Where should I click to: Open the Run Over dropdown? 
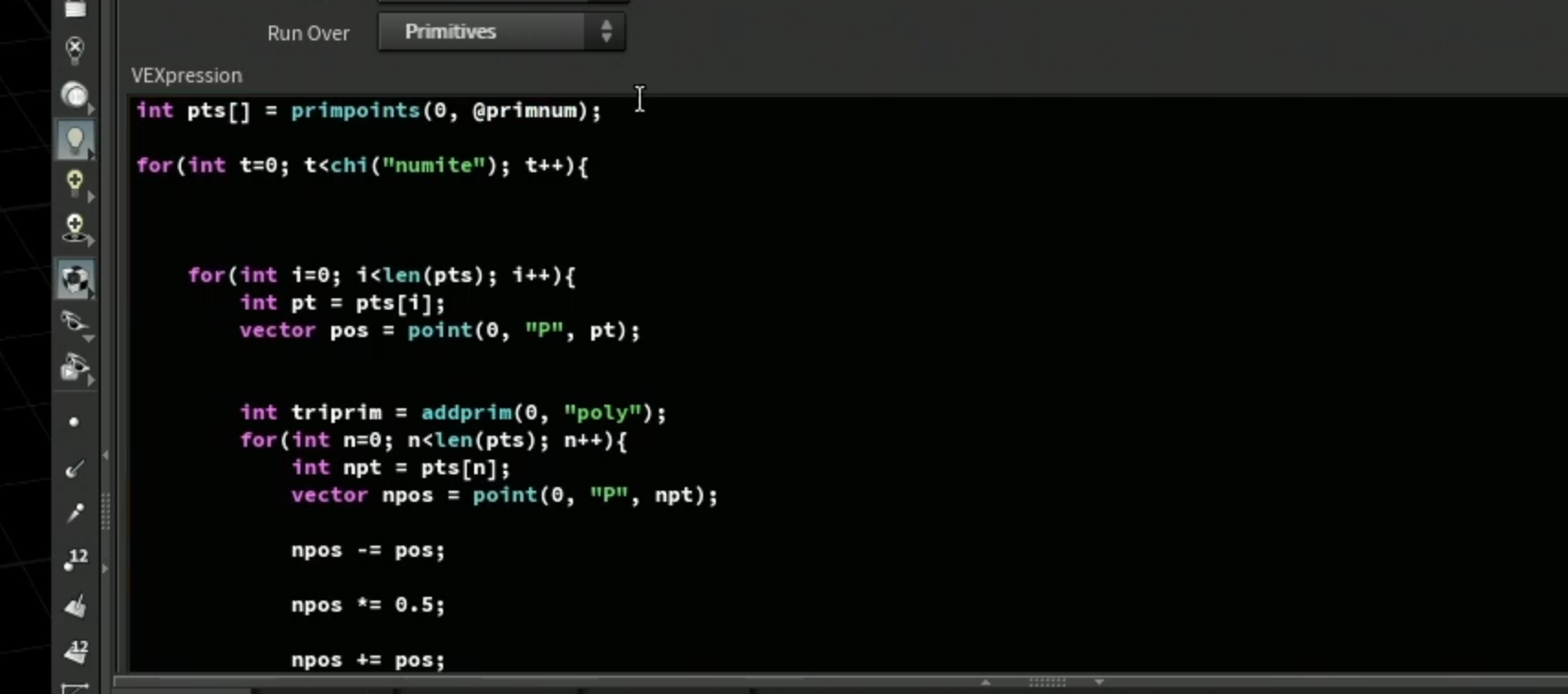502,32
